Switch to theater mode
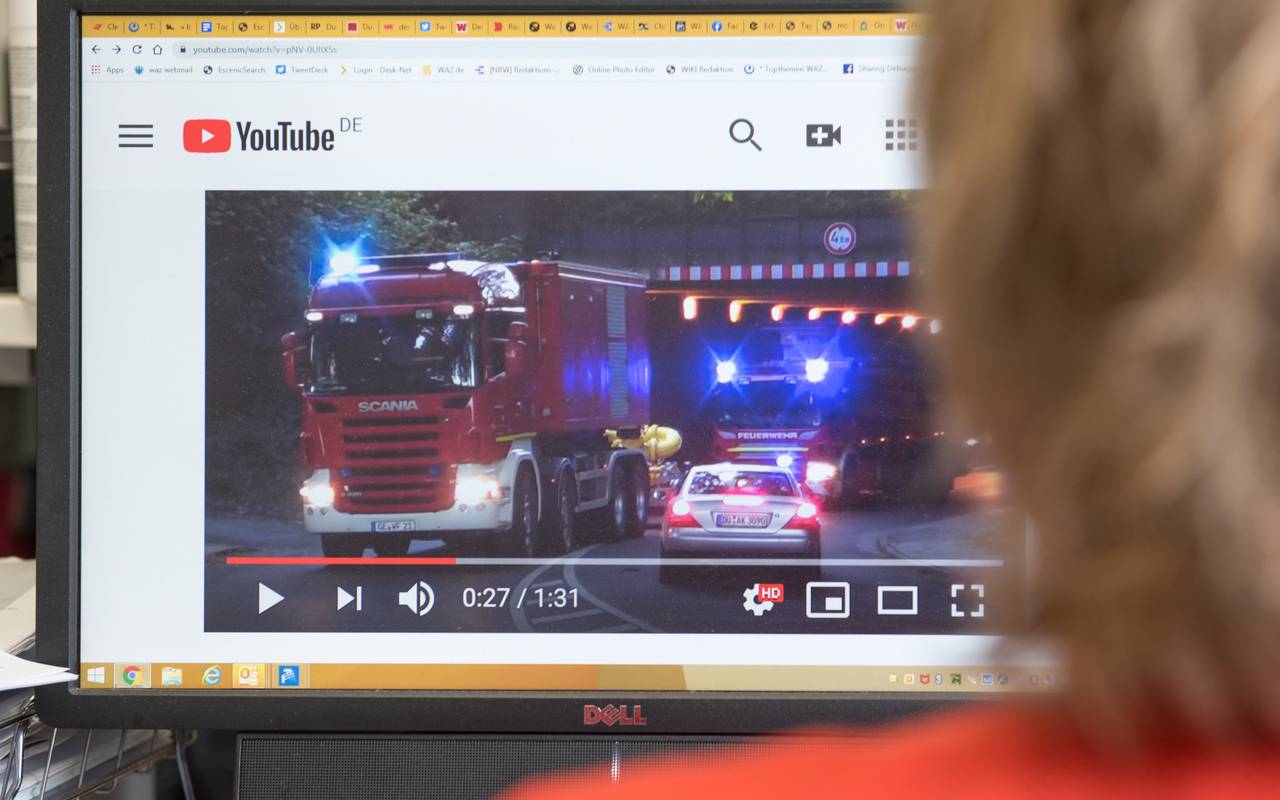 point(897,600)
